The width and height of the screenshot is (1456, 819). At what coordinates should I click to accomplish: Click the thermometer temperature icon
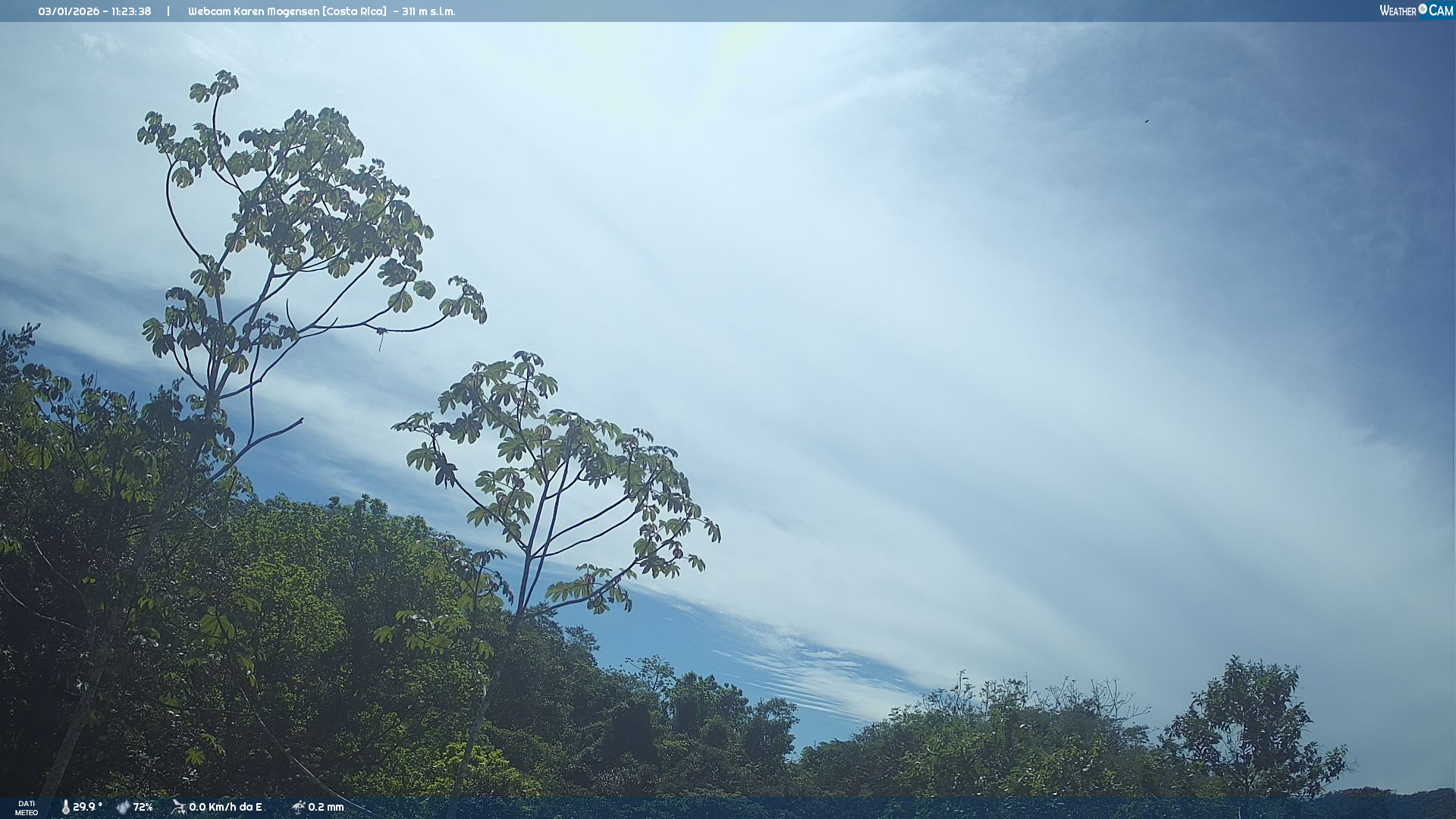(x=65, y=807)
